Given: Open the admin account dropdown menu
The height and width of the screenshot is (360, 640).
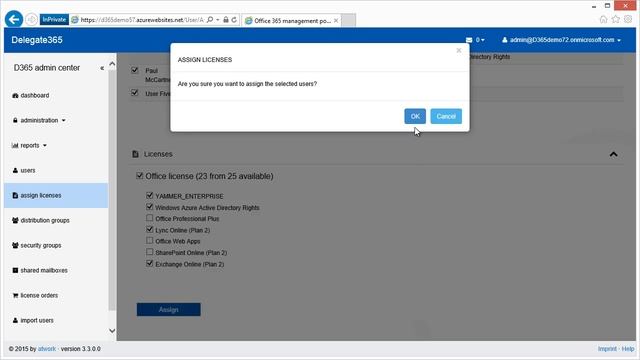Looking at the screenshot, I should [x=562, y=40].
